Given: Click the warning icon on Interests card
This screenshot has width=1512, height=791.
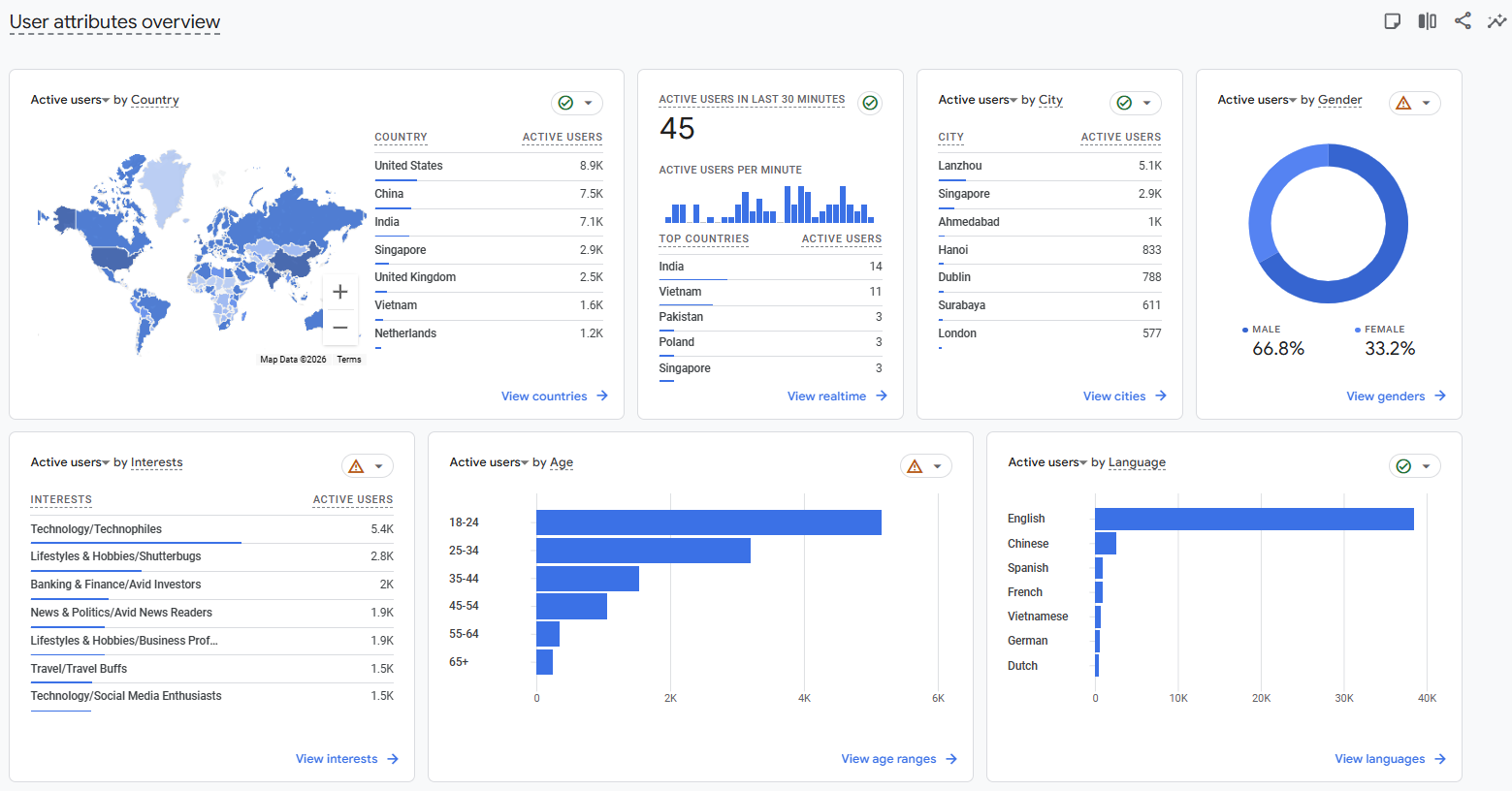Looking at the screenshot, I should 356,466.
